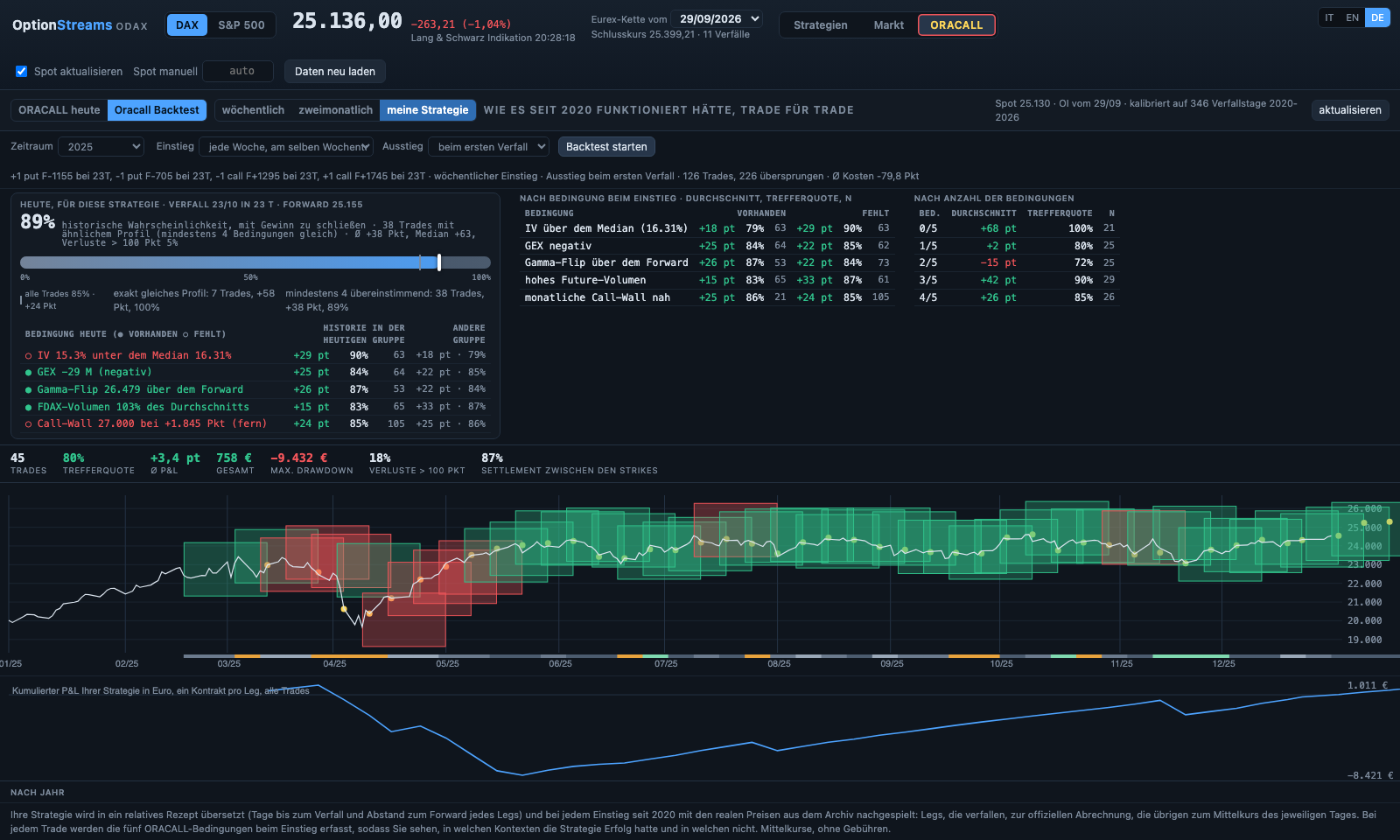Image resolution: width=1400 pixels, height=840 pixels.
Task: Open the Markt tab
Action: (888, 25)
